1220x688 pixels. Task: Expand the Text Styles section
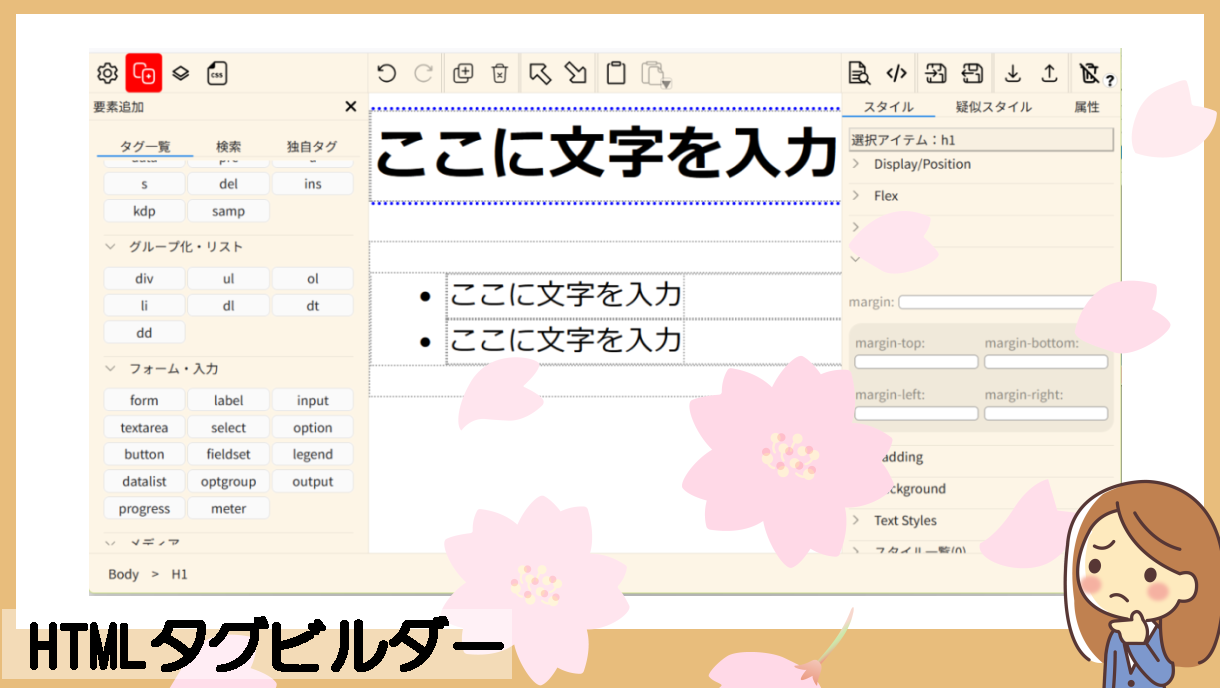[904, 520]
